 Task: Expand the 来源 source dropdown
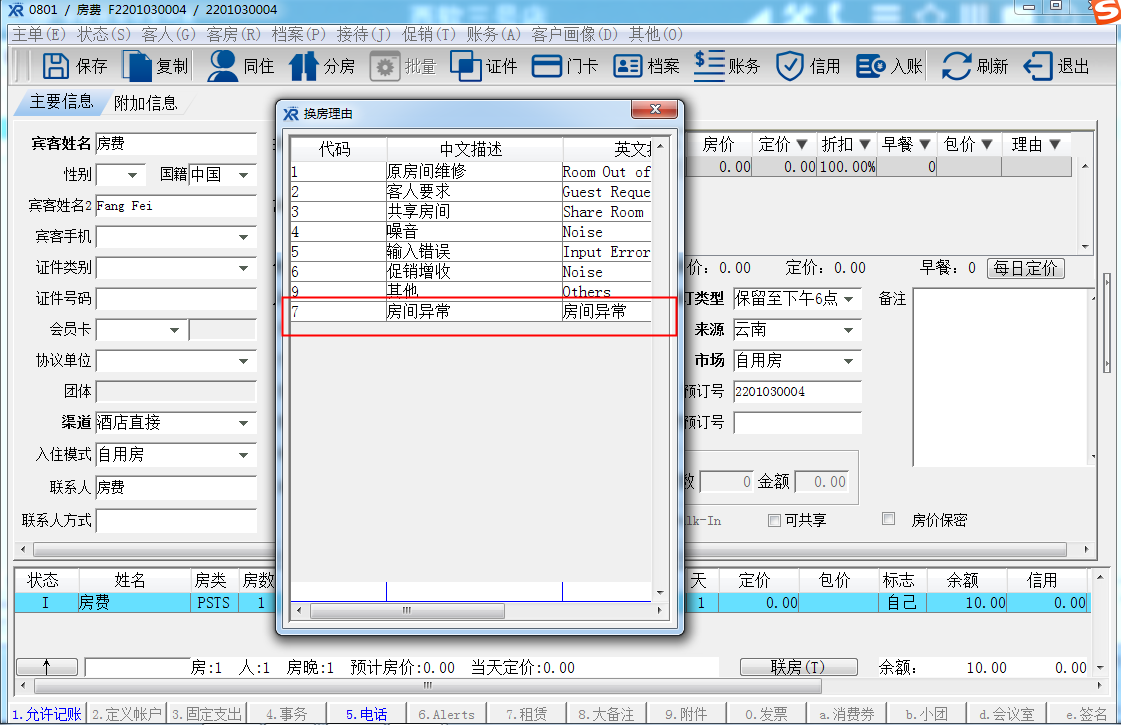pyautogui.click(x=849, y=330)
